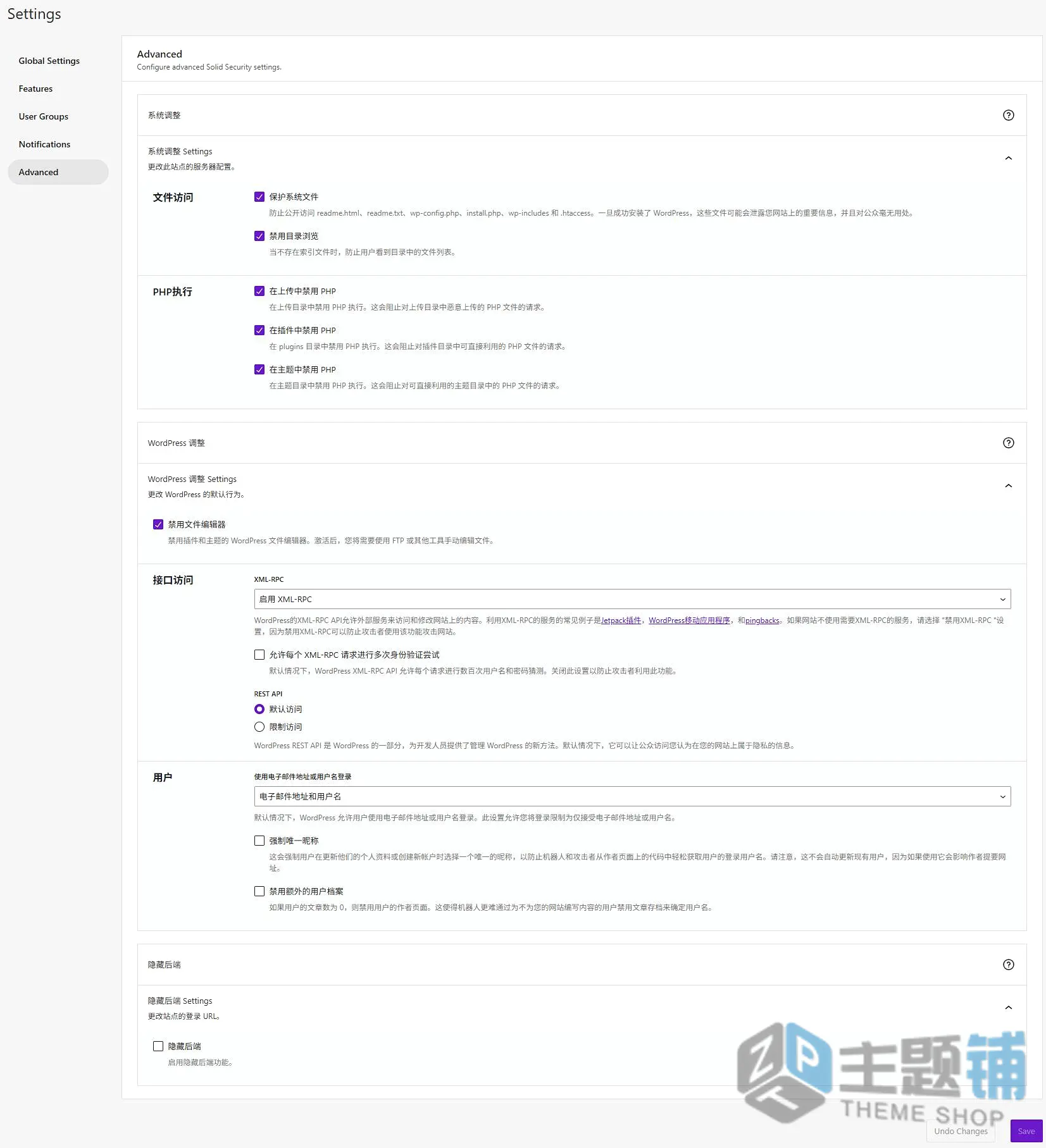The width and height of the screenshot is (1046, 1148).
Task: Open the Jetpack插件 link
Action: point(621,620)
